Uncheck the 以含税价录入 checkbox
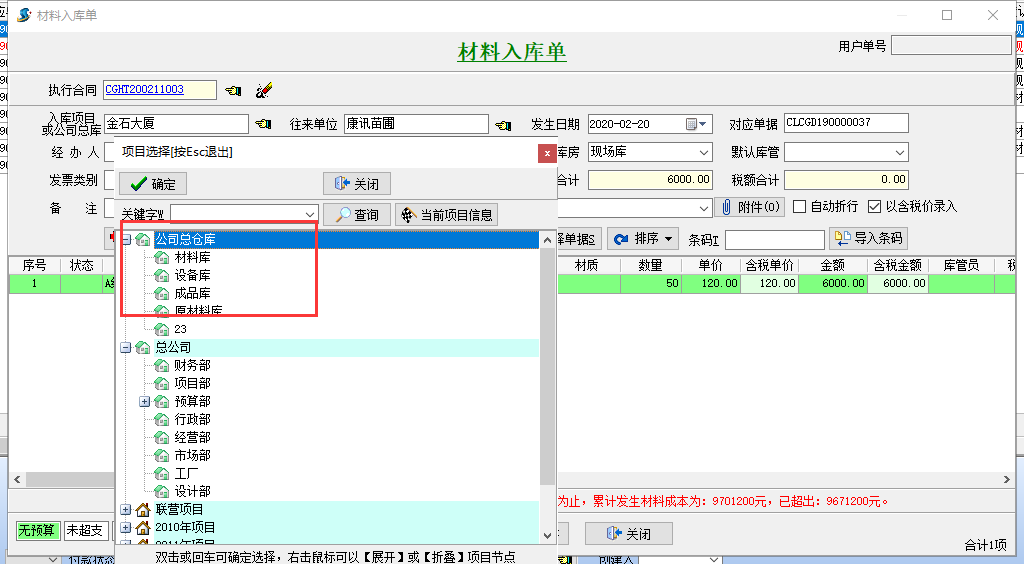This screenshot has width=1024, height=564. point(874,207)
